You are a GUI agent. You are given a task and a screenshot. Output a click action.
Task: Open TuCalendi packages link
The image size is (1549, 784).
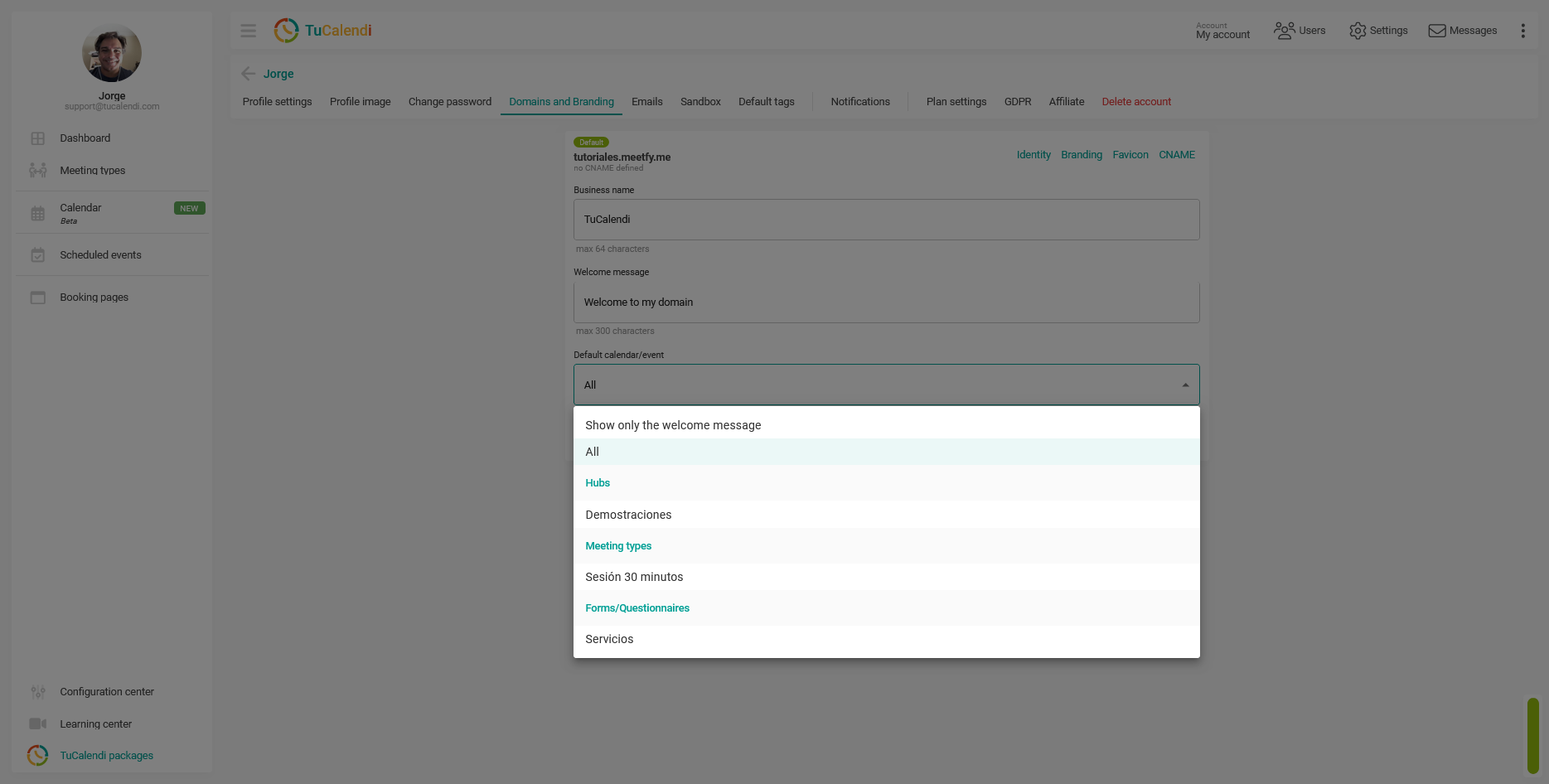click(x=106, y=756)
